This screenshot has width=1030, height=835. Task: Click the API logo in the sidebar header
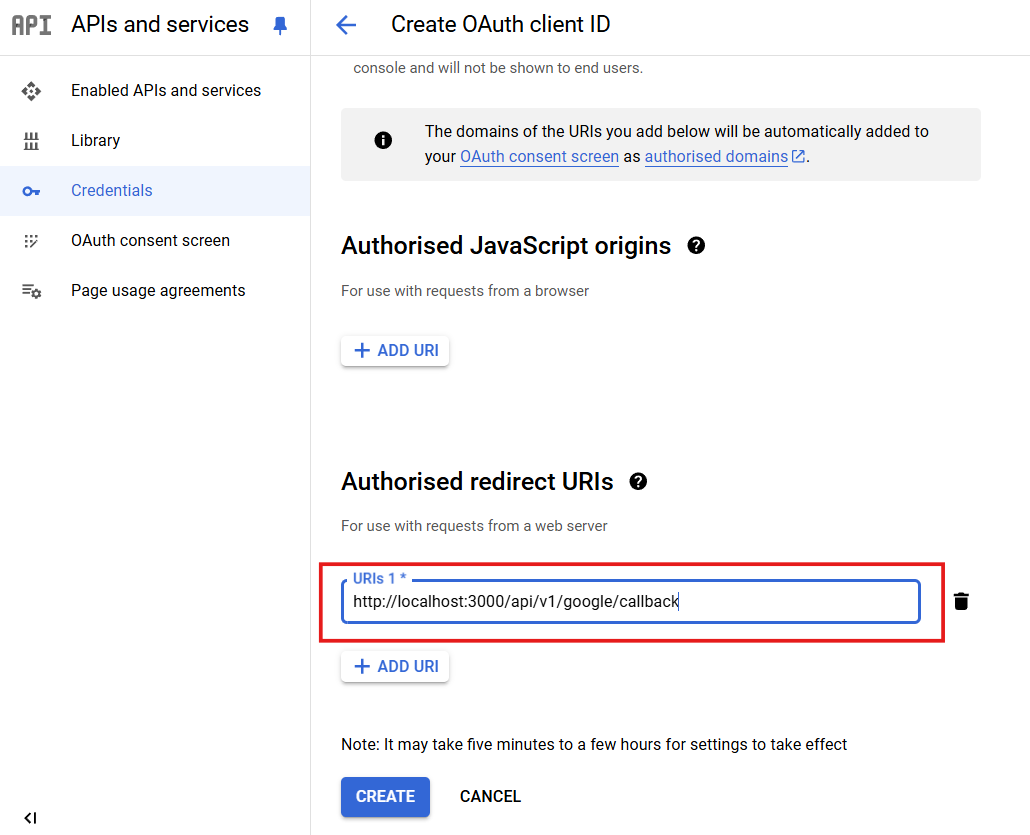tap(31, 25)
